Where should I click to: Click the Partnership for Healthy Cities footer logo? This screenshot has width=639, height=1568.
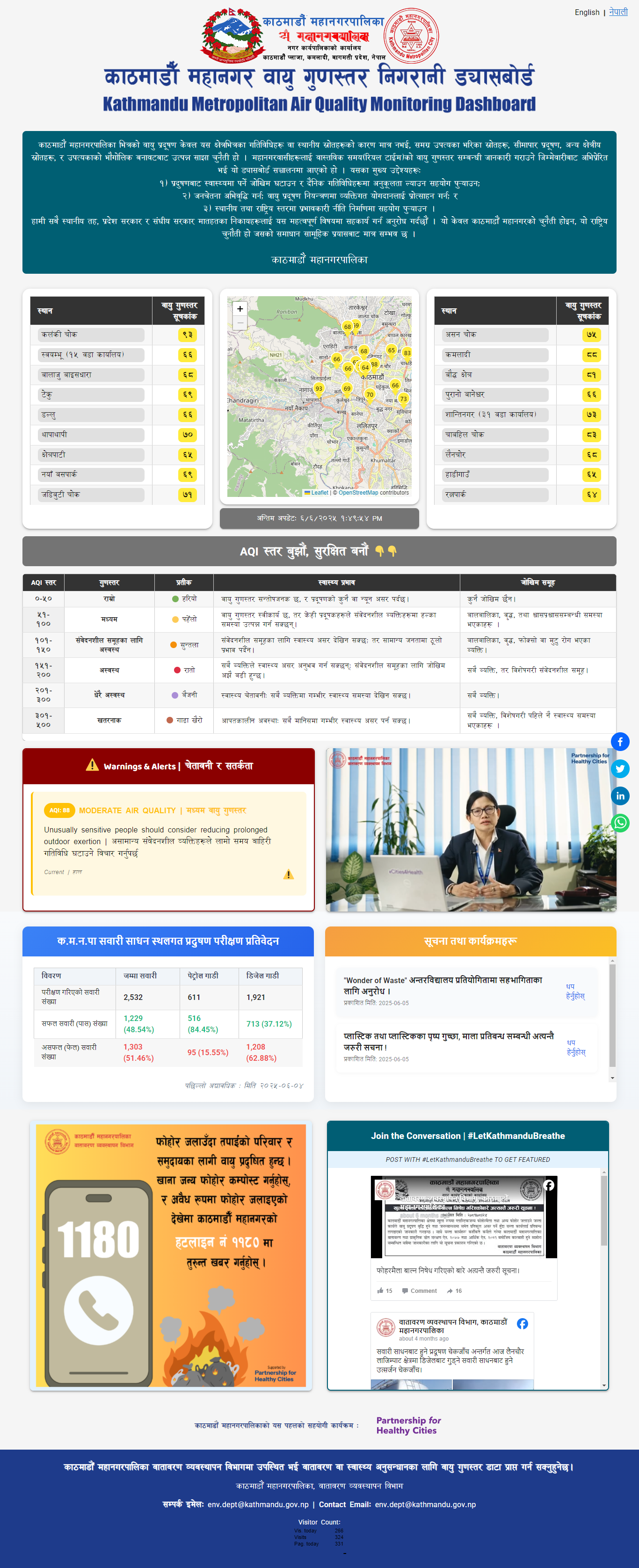coord(408,1425)
